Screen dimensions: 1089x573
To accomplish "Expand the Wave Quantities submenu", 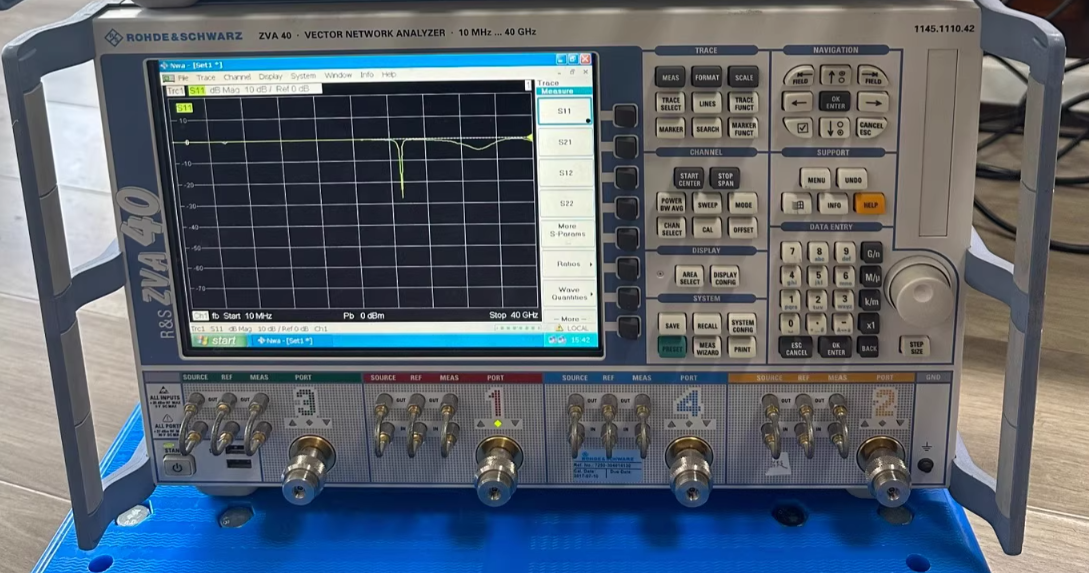I will click(x=569, y=294).
